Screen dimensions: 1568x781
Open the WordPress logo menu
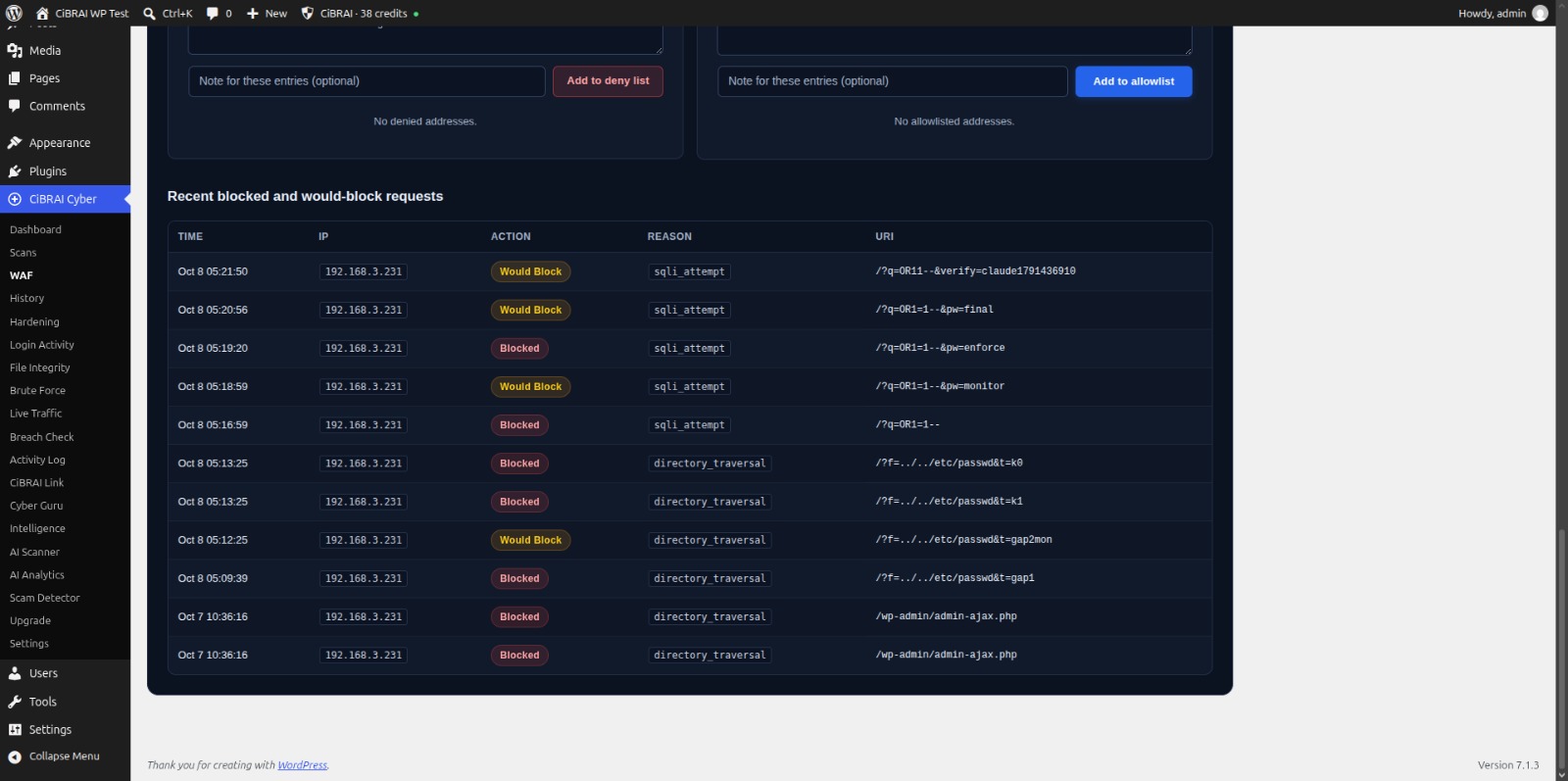point(14,13)
